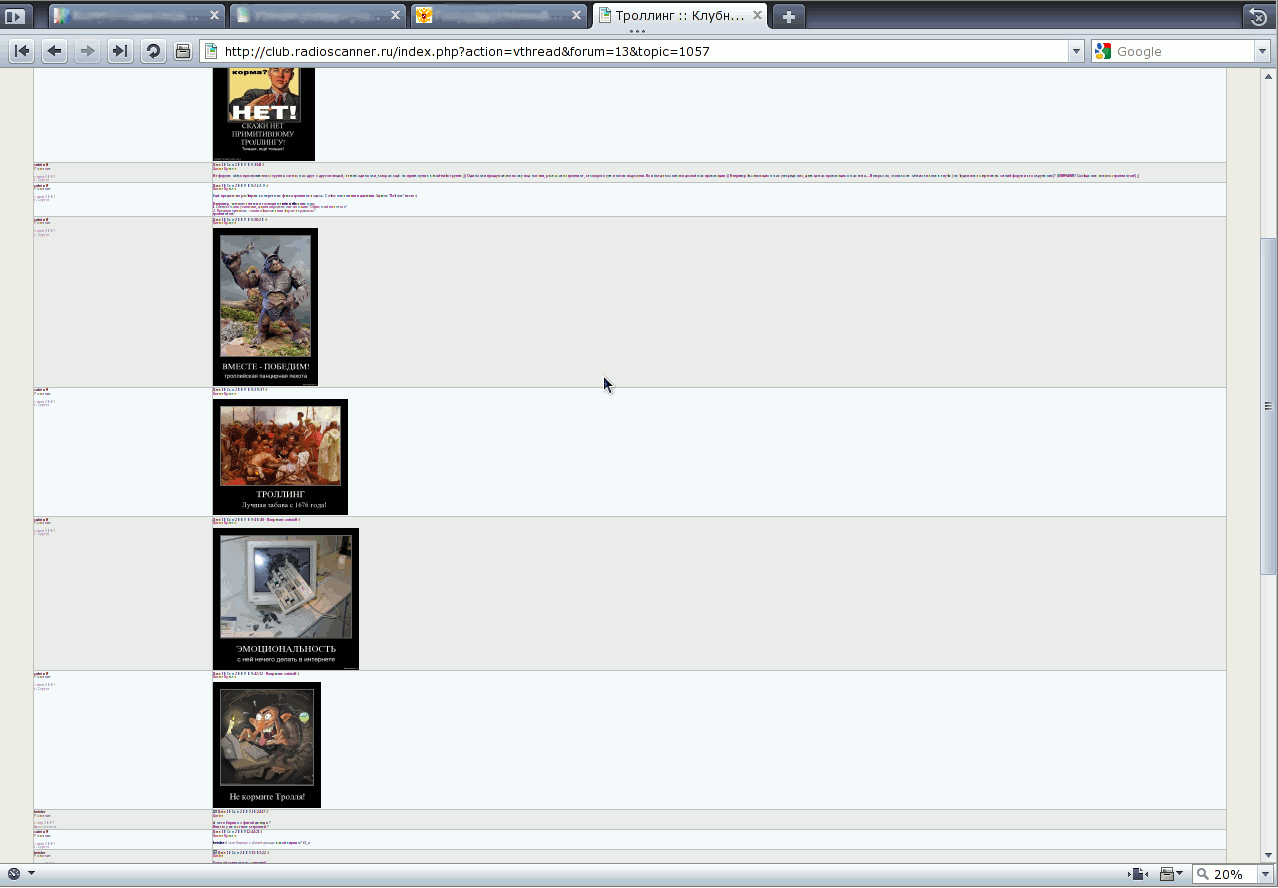Click the scrollbar up arrow
The height and width of the screenshot is (888, 1278).
(1268, 77)
